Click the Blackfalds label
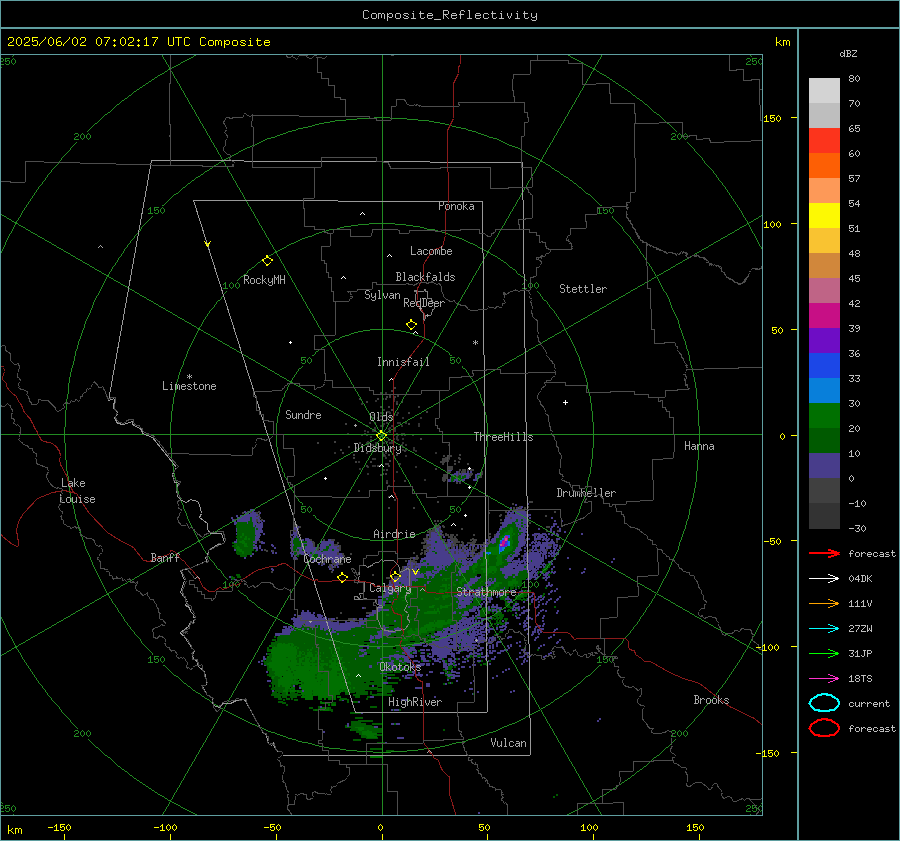This screenshot has width=900, height=841. tap(425, 277)
